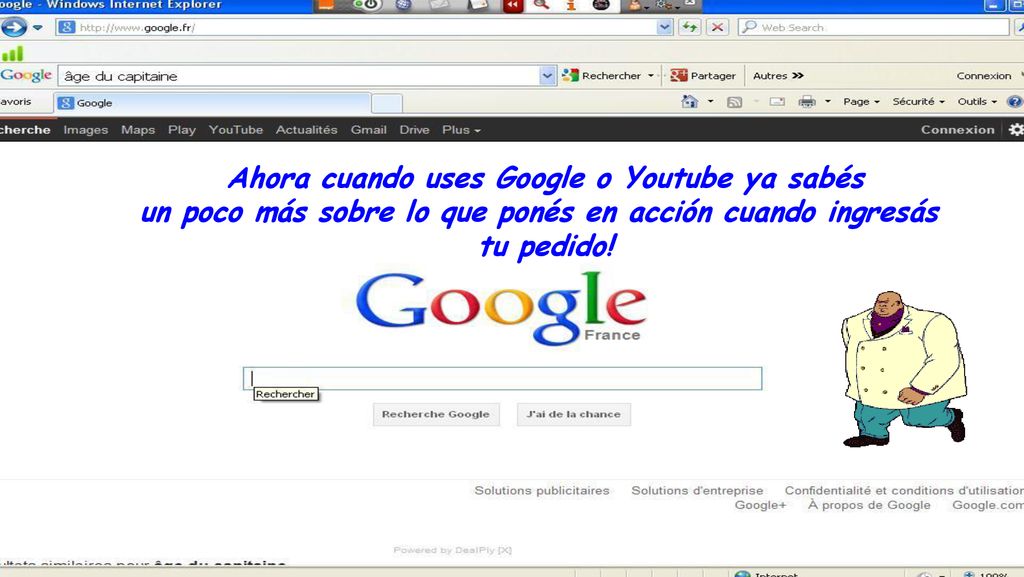Open Gmail in the Google bar
Image resolution: width=1024 pixels, height=577 pixels.
coord(368,130)
